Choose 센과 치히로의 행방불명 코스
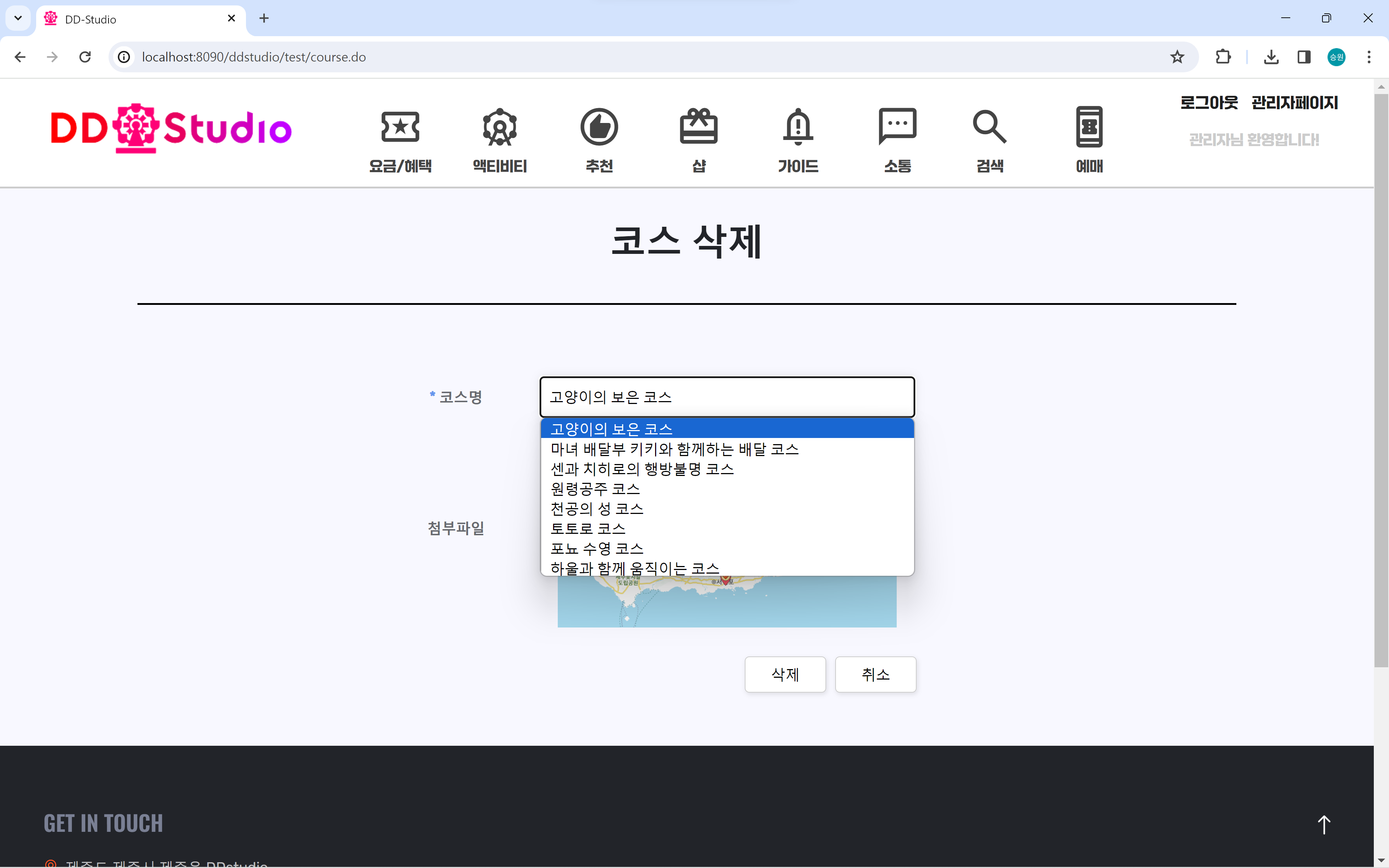Image resolution: width=1389 pixels, height=868 pixels. coord(727,469)
